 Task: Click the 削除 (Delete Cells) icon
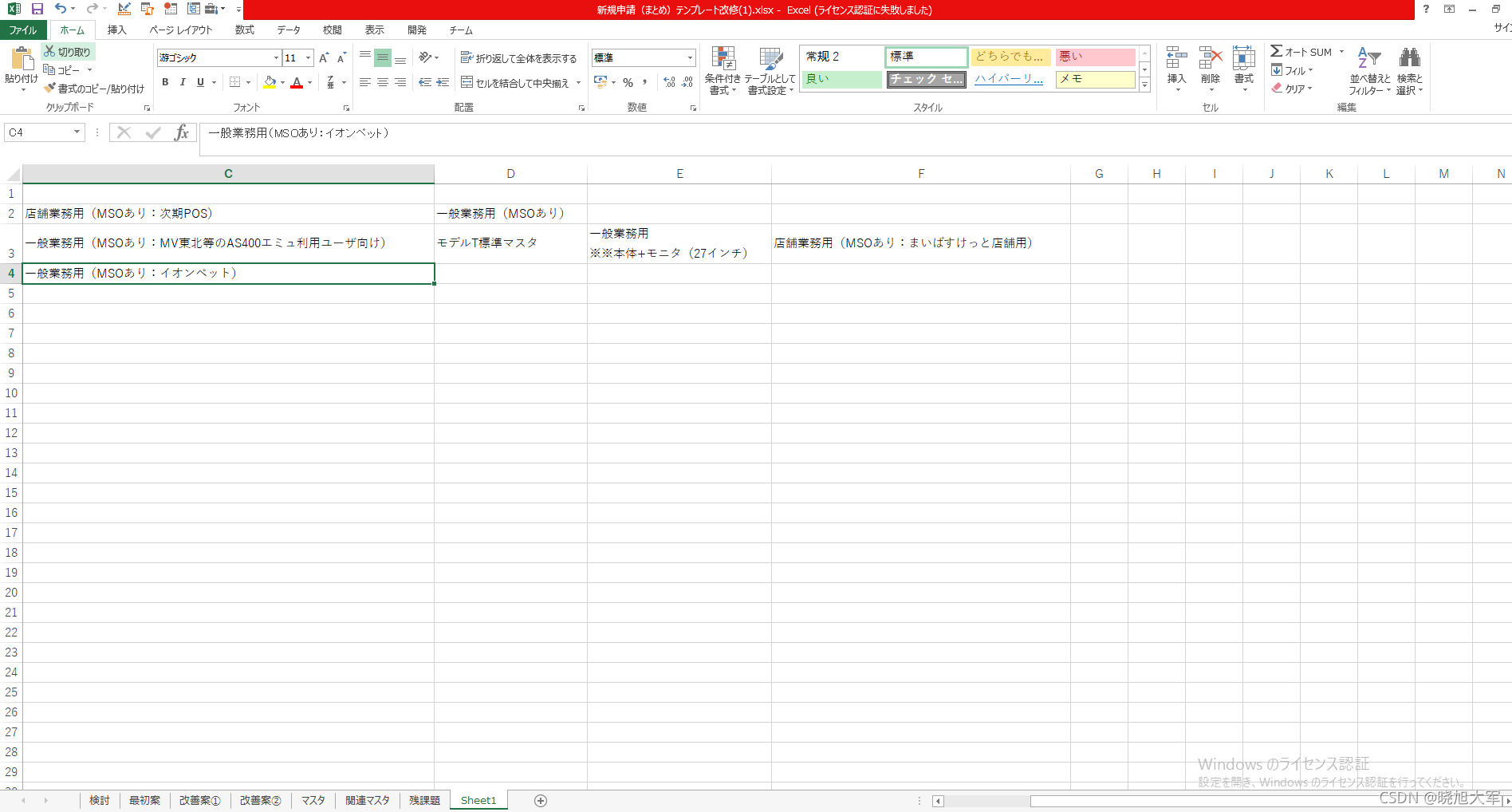tap(1210, 68)
